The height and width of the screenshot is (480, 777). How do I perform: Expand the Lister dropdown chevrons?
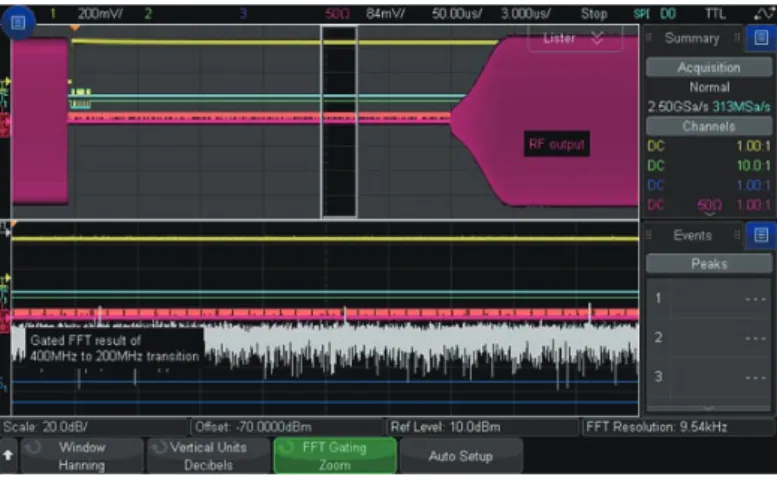pyautogui.click(x=598, y=38)
